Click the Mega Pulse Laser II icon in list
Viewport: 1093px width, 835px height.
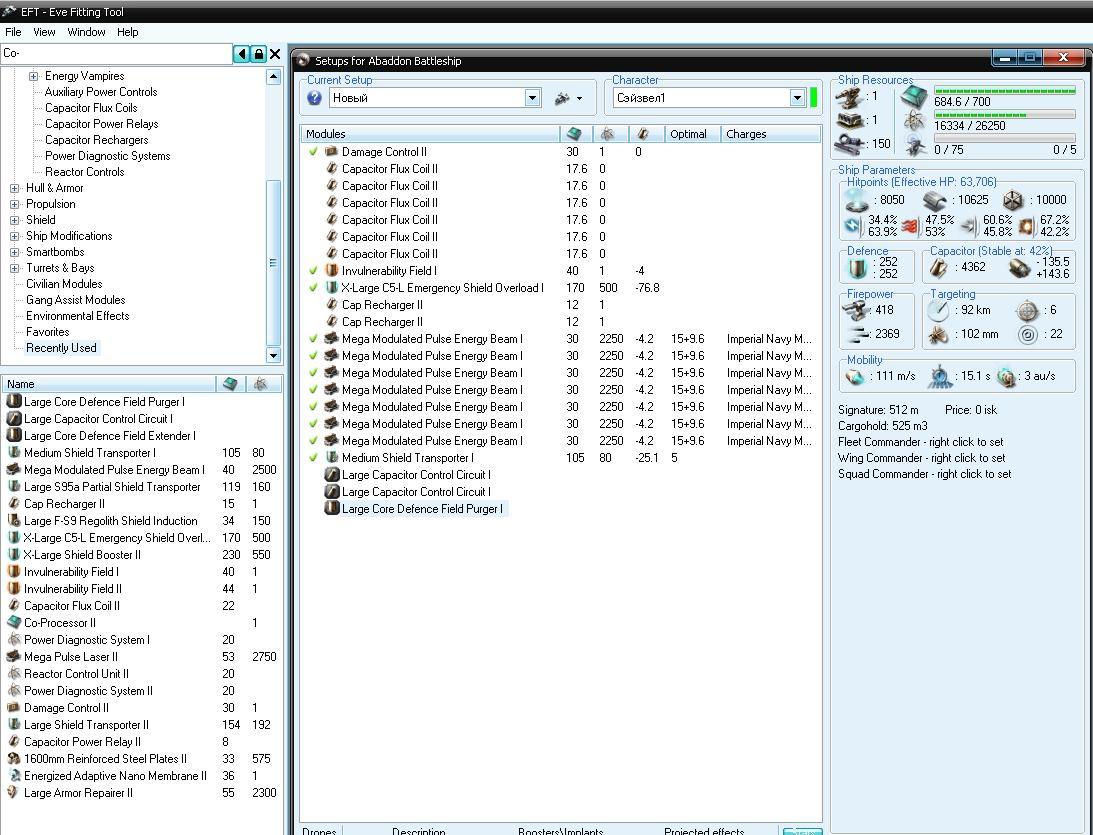coord(14,657)
